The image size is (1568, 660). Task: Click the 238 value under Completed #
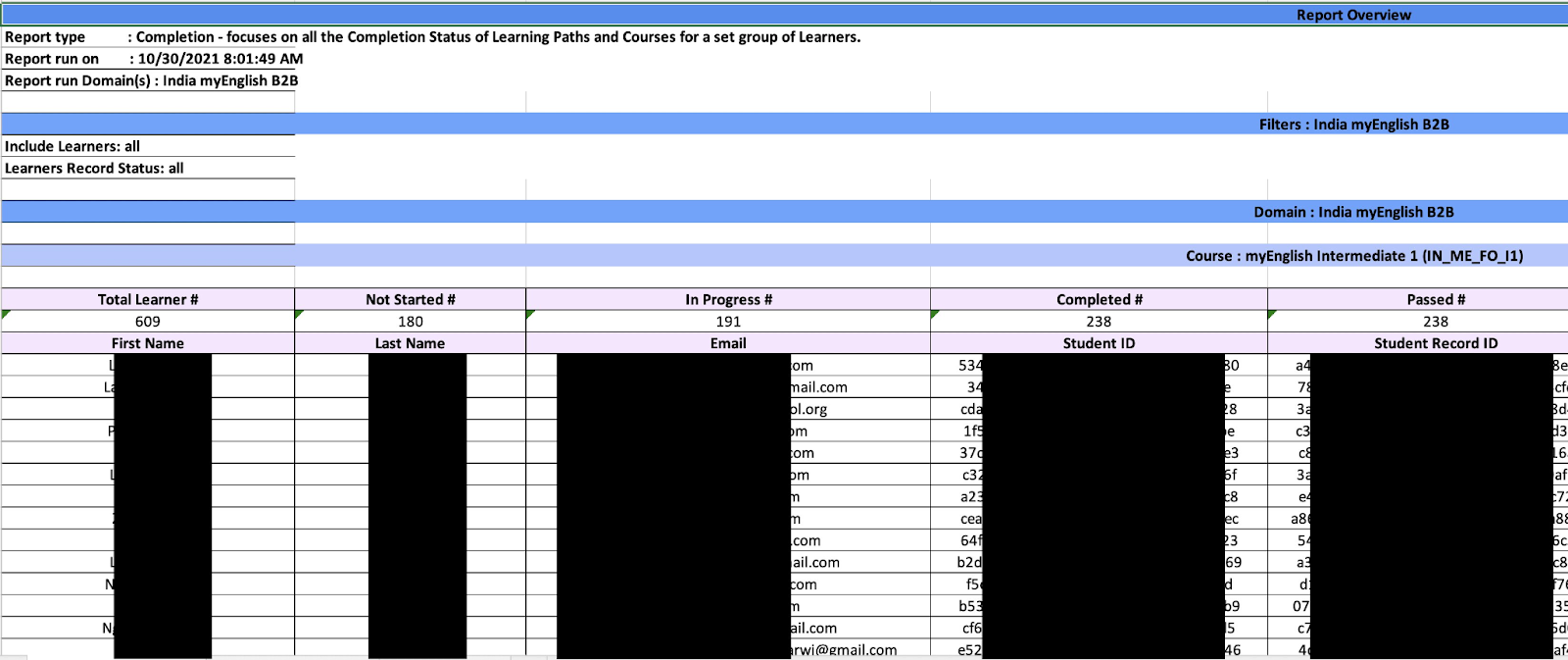tap(1099, 321)
